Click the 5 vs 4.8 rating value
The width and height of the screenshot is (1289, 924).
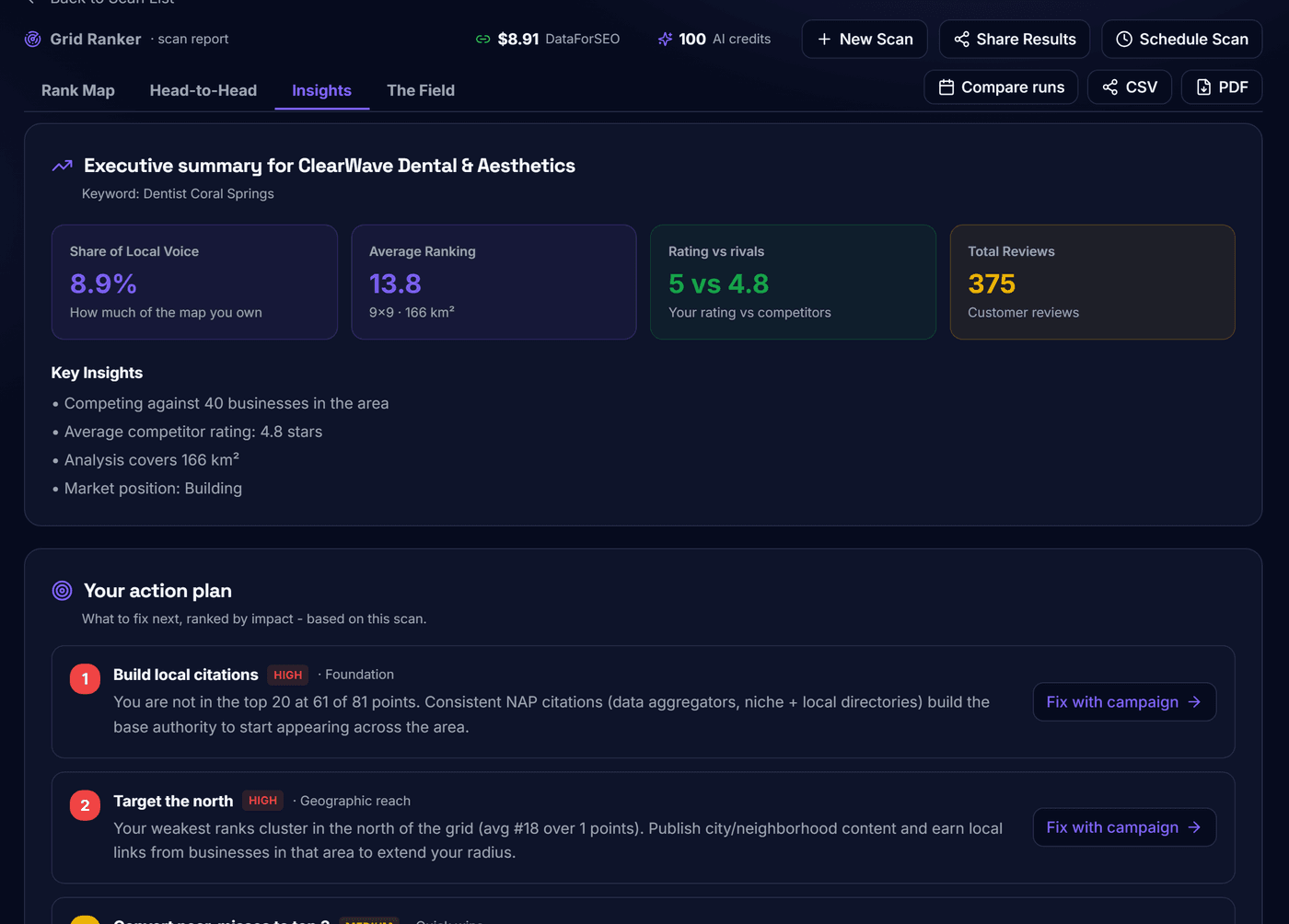point(718,283)
